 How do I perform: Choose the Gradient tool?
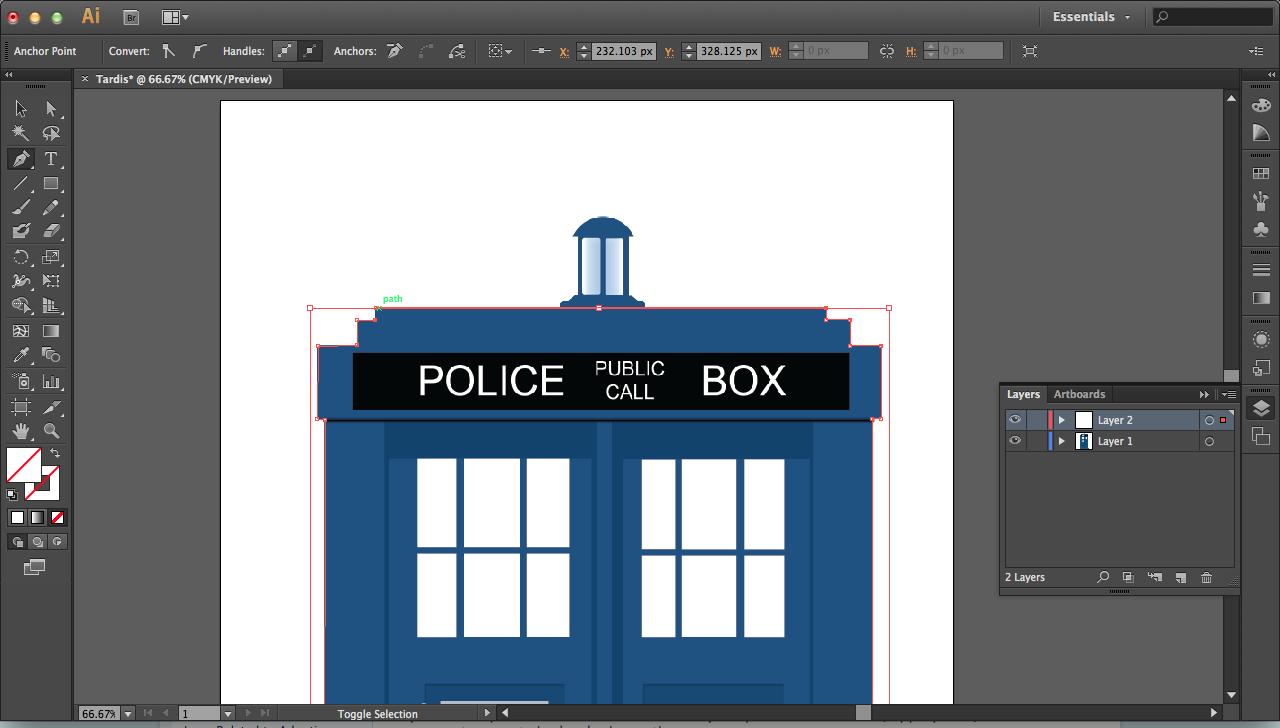pyautogui.click(x=51, y=331)
